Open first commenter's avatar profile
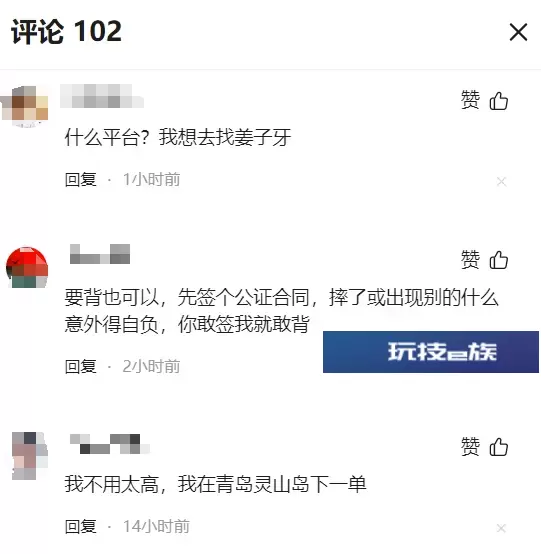541x554 pixels. (25, 105)
